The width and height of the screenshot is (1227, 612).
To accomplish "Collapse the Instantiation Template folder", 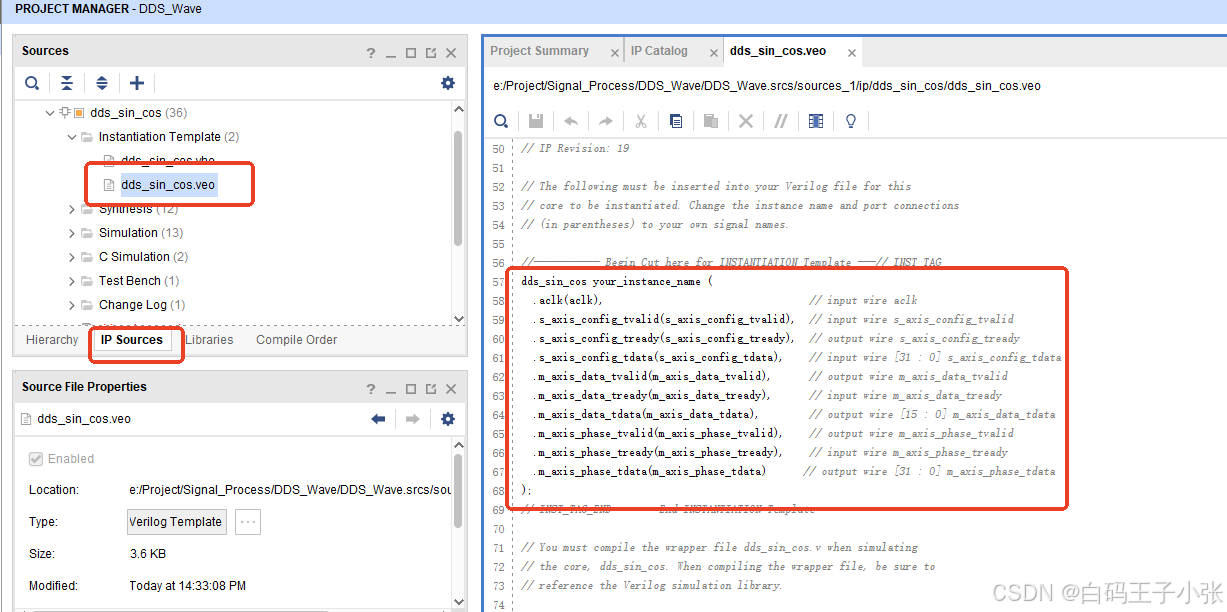I will click(x=72, y=137).
